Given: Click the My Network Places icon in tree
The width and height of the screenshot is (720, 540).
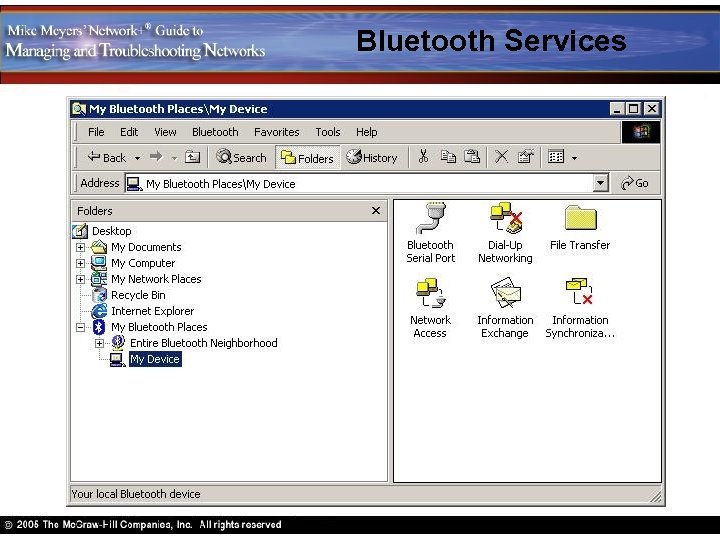Looking at the screenshot, I should click(99, 279).
